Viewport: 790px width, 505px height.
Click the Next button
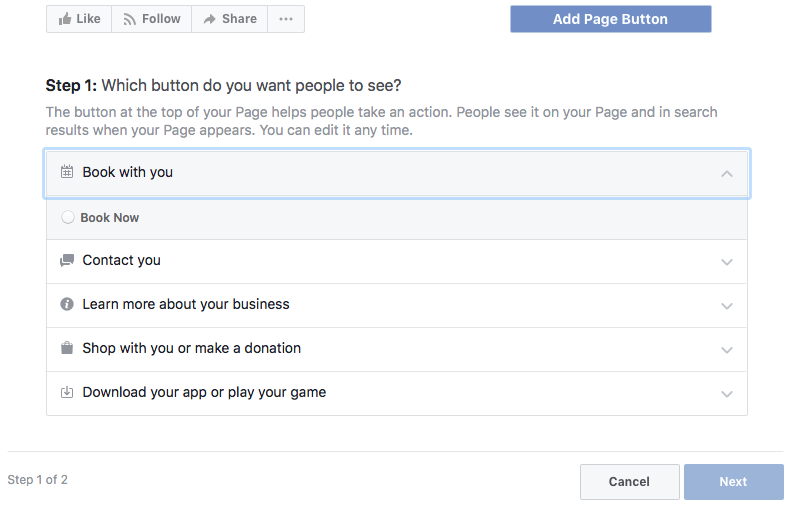tap(733, 482)
